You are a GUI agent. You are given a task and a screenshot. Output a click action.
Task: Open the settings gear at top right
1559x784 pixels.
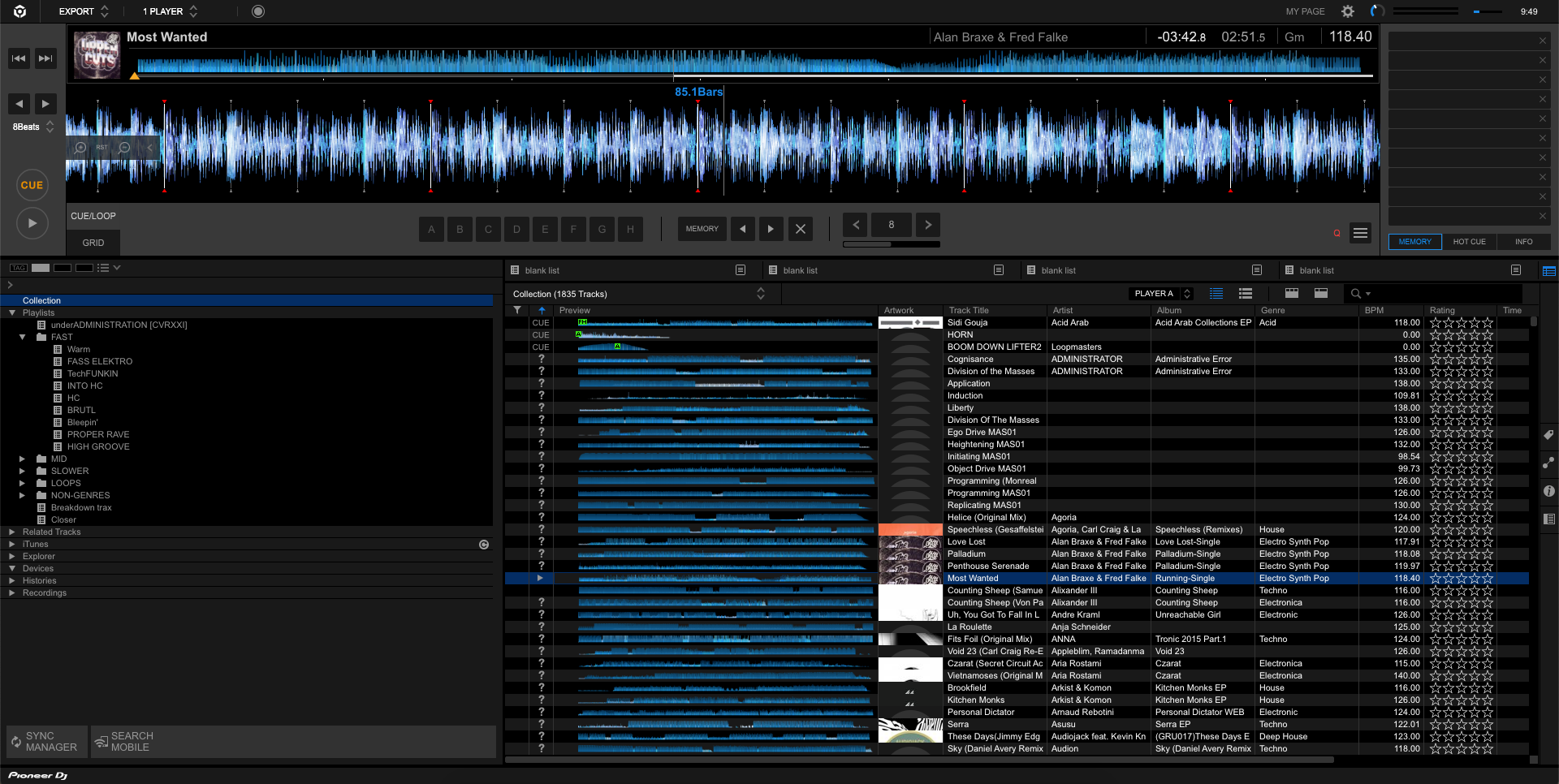1347,11
